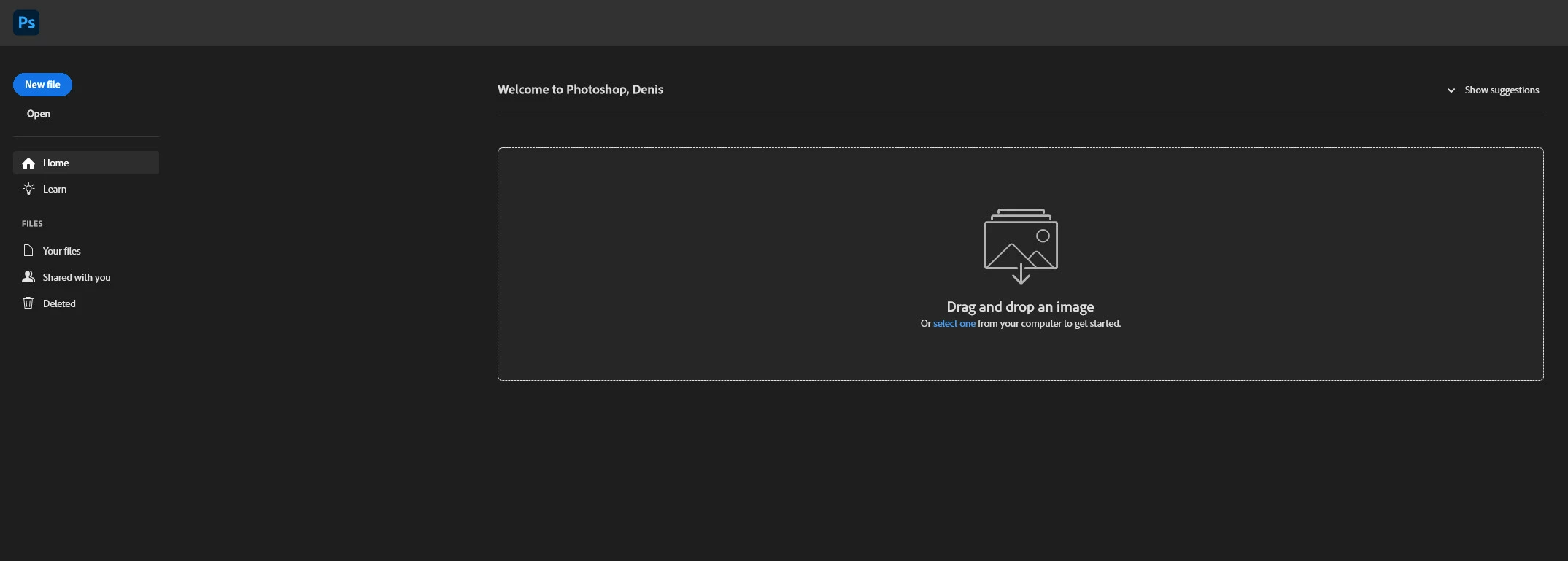The image size is (1568, 561).
Task: Click the Your files document icon
Action: tap(28, 250)
